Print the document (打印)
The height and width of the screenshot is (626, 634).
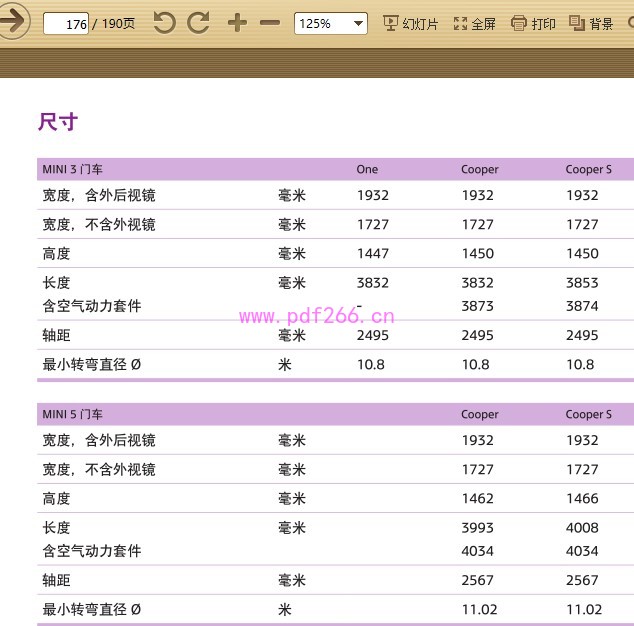point(533,23)
